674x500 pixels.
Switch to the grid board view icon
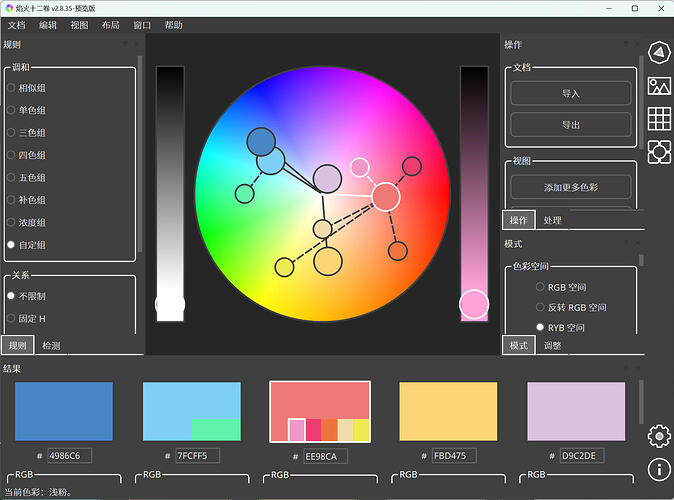[x=658, y=118]
